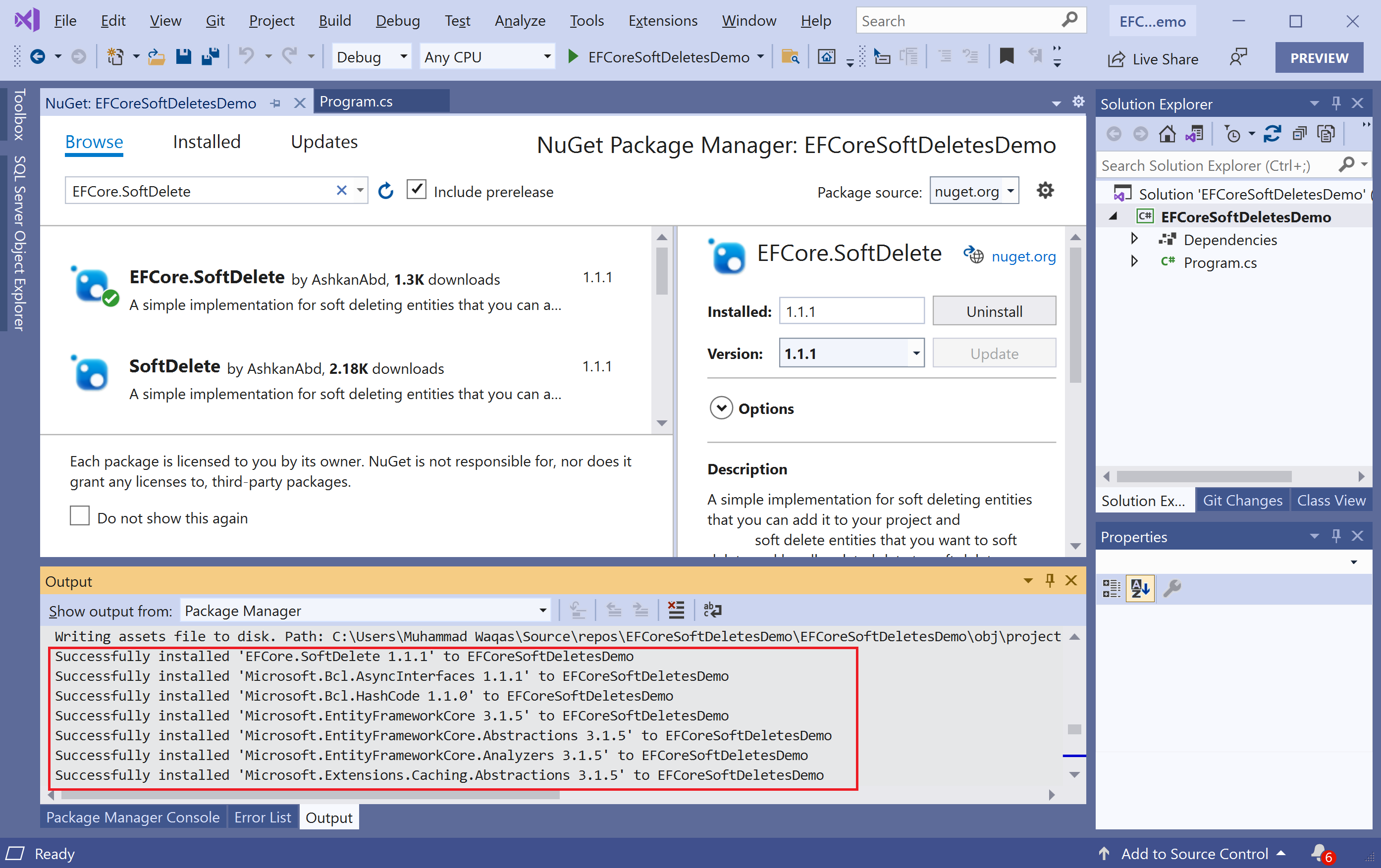The image size is (1381, 868).
Task: Switch to the Installed tab
Action: click(x=207, y=142)
